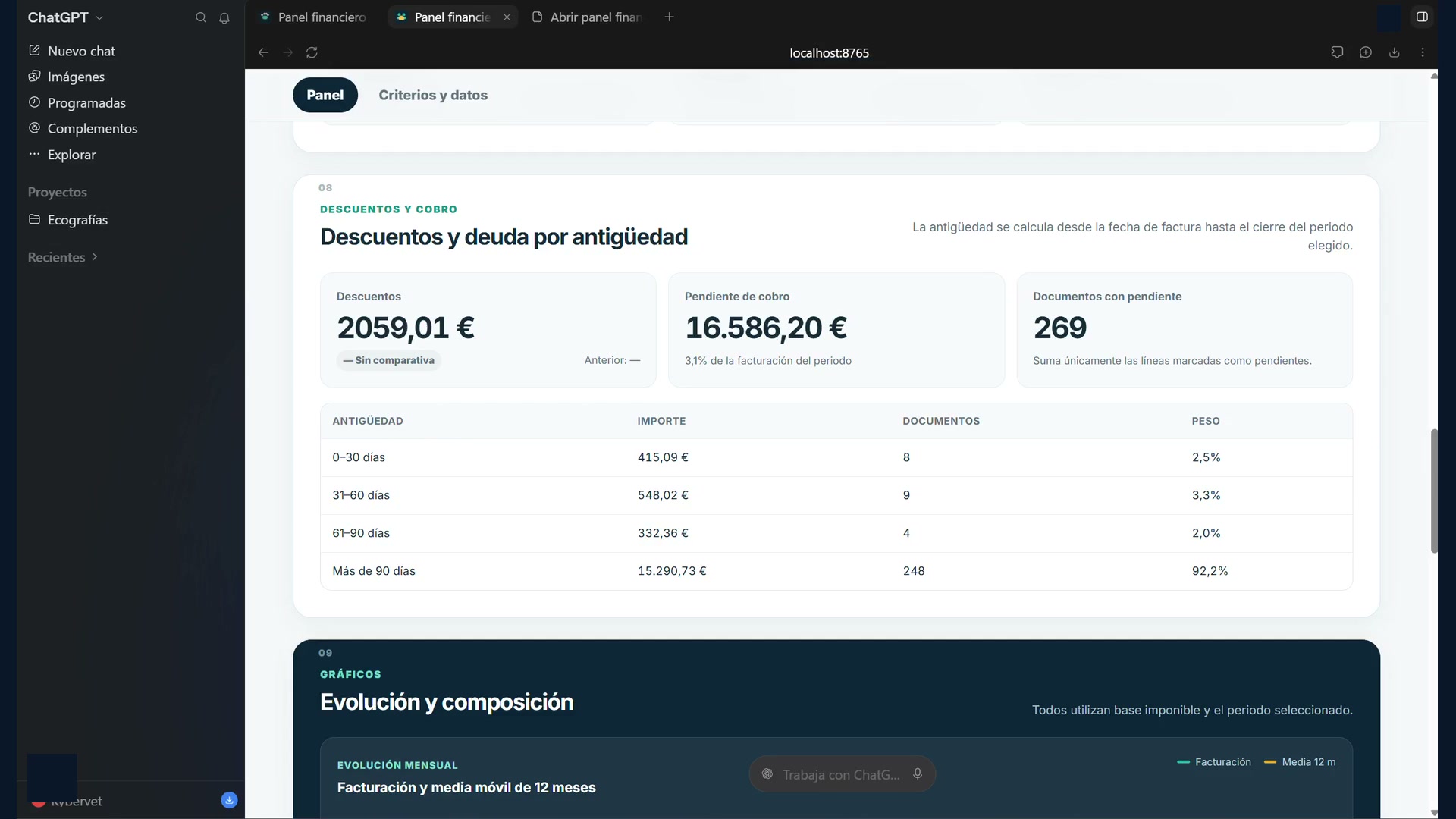
Task: Open notifications bell in the sidebar
Action: [224, 17]
